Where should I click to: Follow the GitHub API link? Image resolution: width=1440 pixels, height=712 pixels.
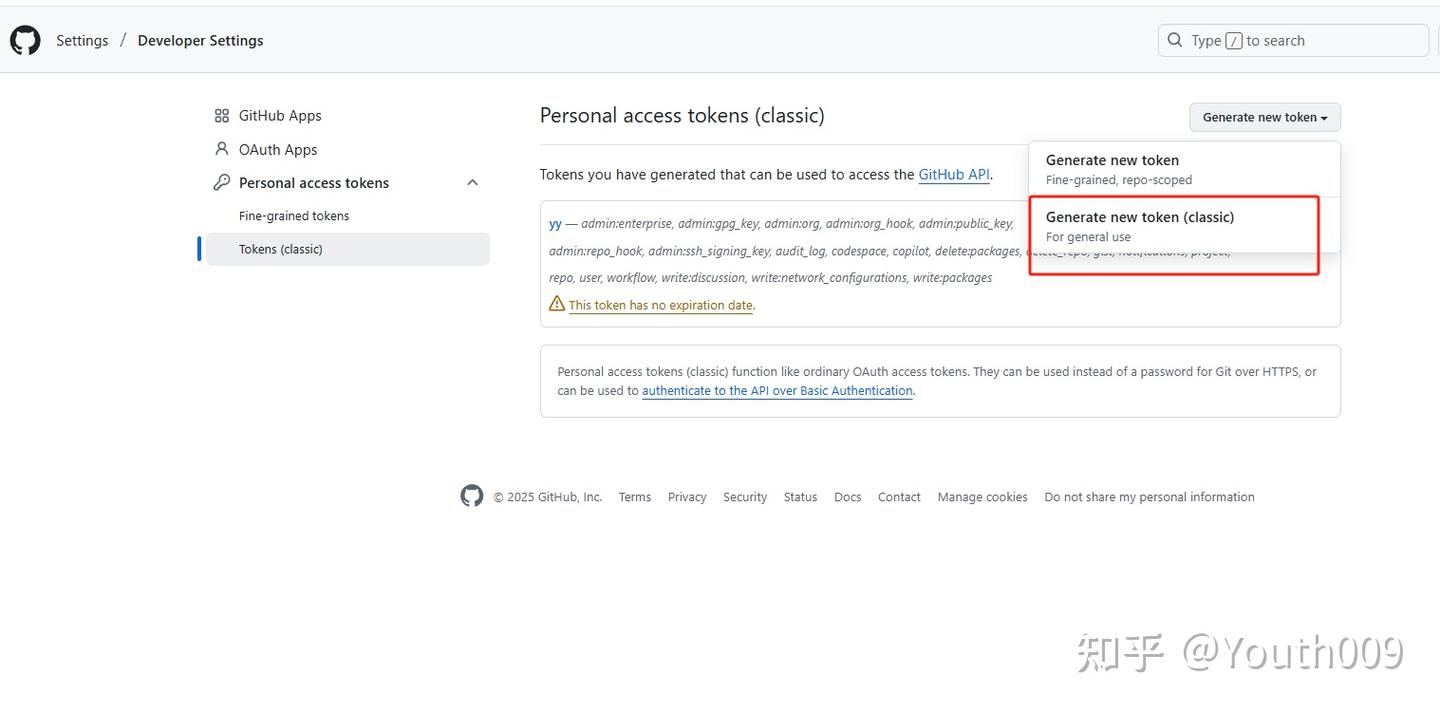click(x=954, y=174)
